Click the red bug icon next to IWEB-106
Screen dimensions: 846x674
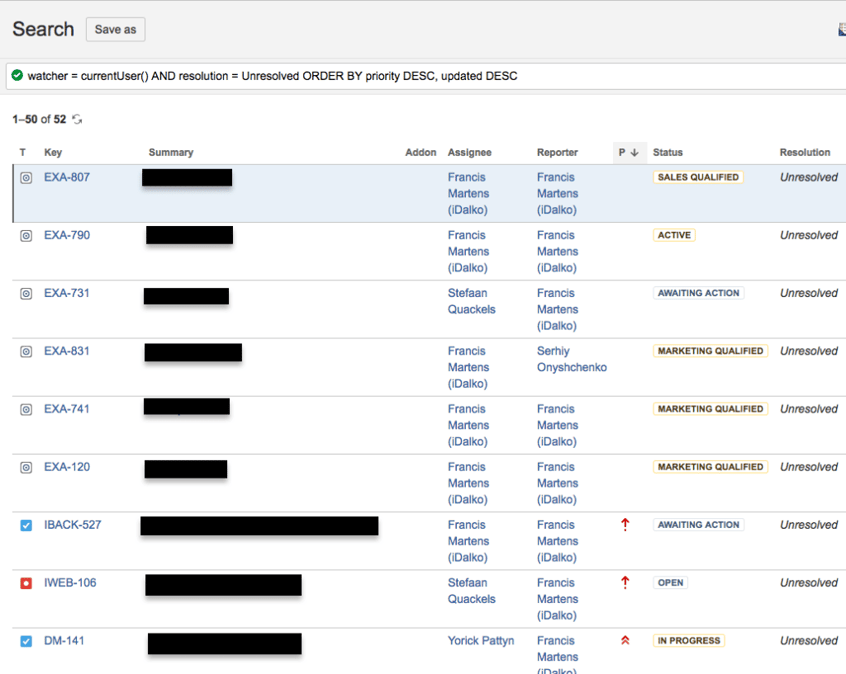[x=24, y=583]
